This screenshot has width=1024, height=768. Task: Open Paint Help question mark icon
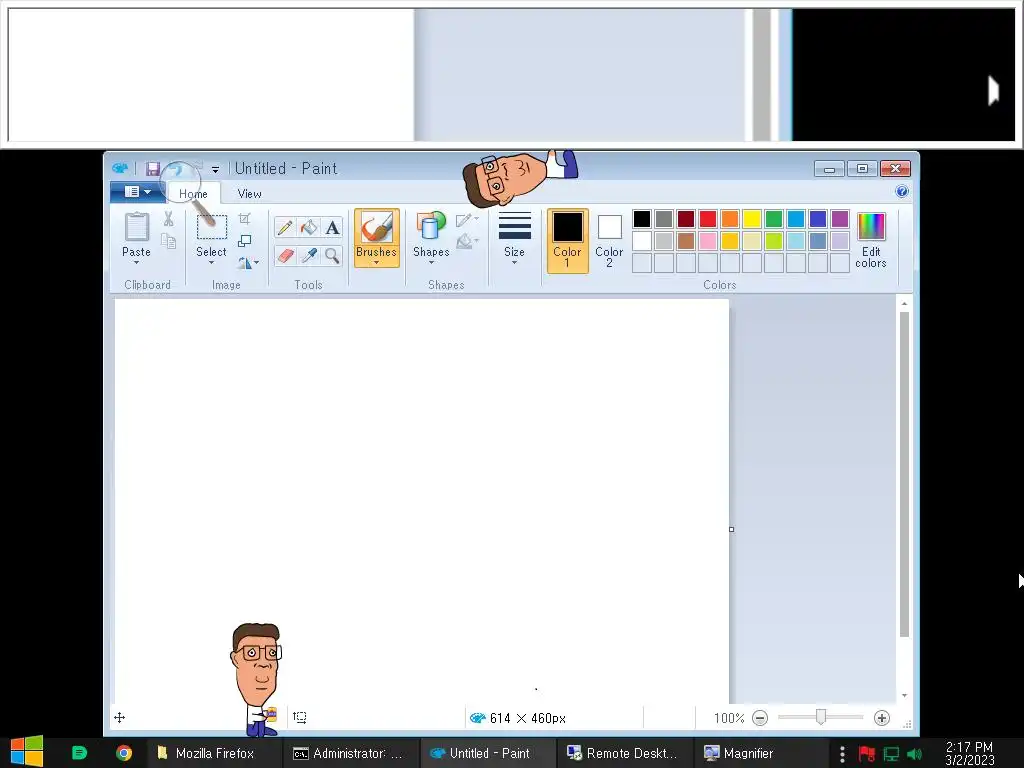pyautogui.click(x=902, y=191)
